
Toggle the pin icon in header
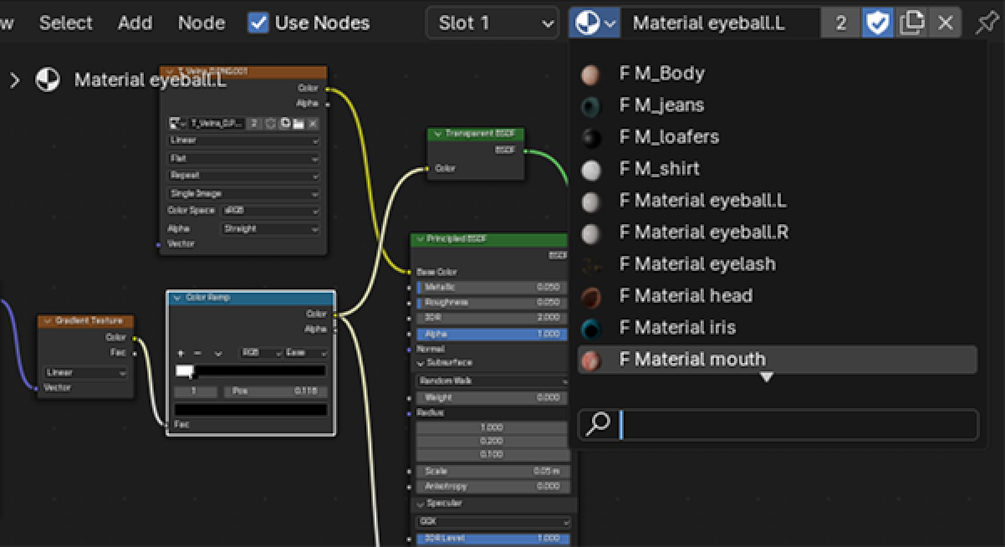986,23
